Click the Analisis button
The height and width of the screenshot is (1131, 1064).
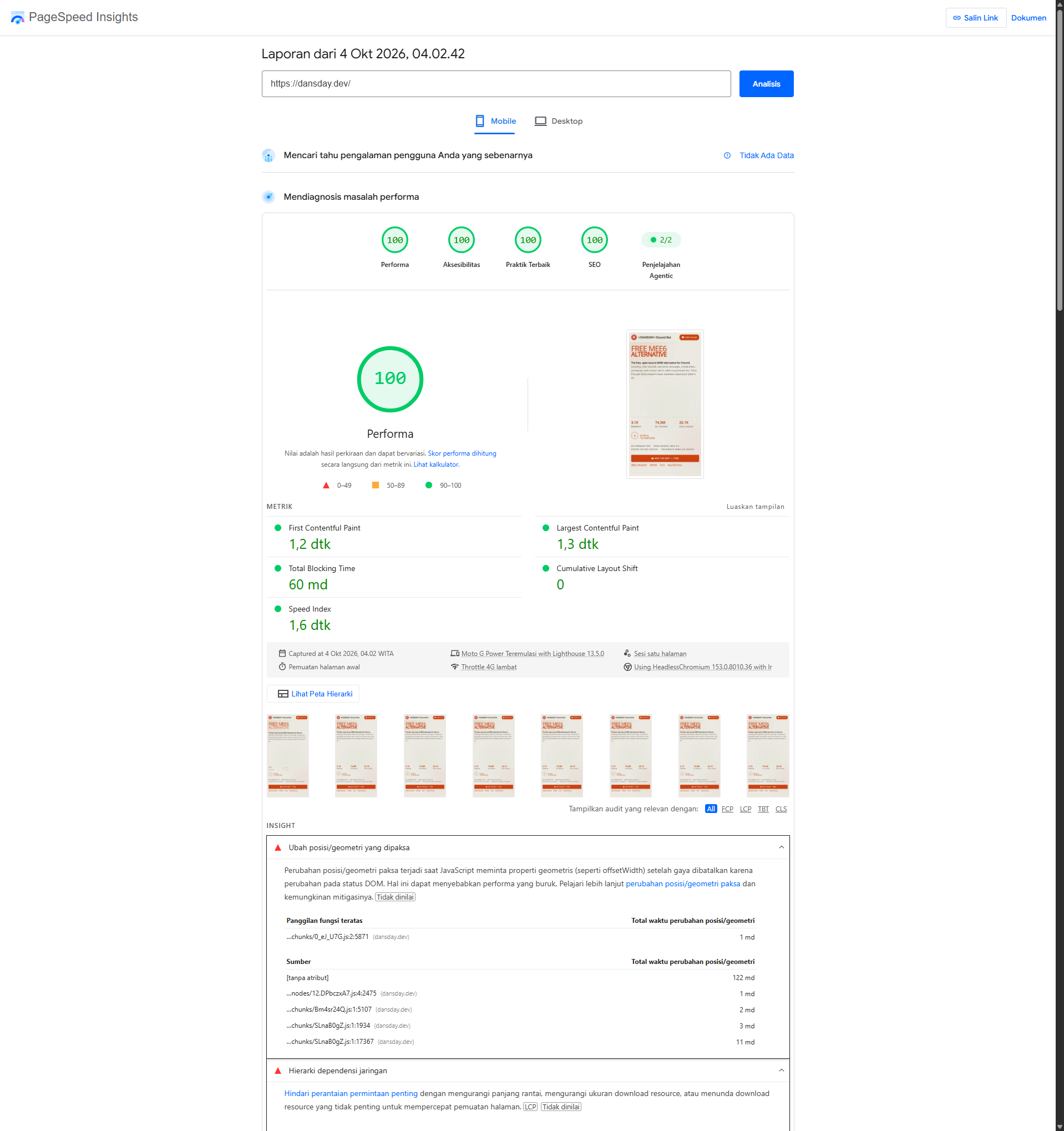(x=766, y=84)
